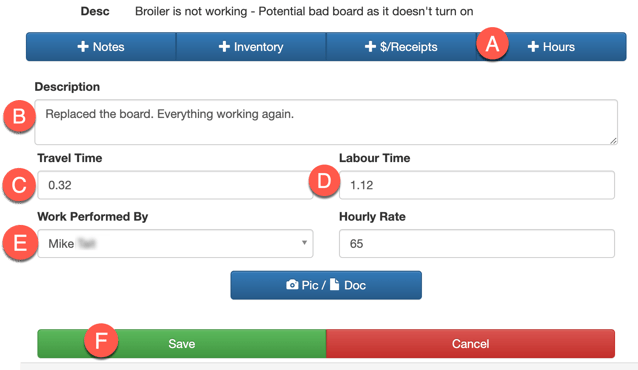
Task: Select the Mike entry in worker combo box
Action: pos(175,243)
